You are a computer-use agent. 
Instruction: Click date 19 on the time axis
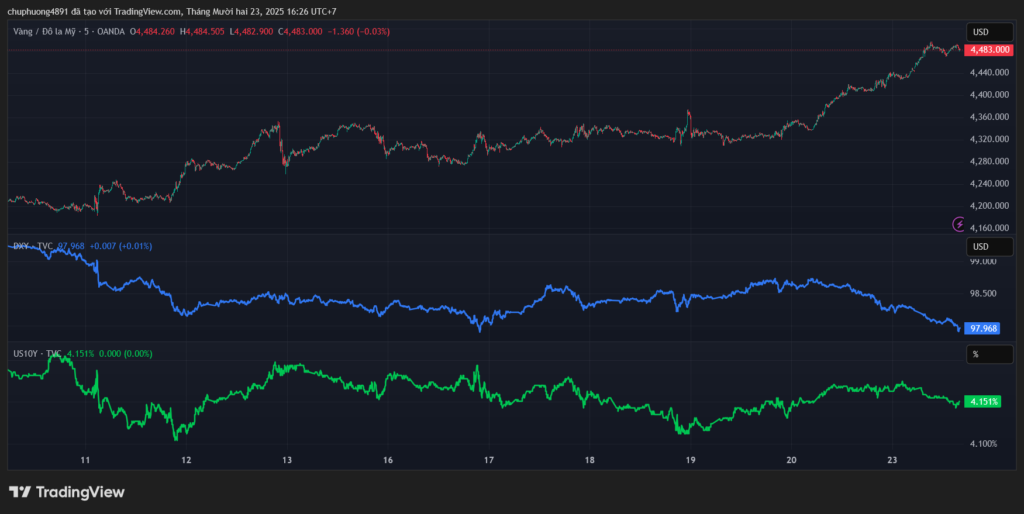[690, 461]
